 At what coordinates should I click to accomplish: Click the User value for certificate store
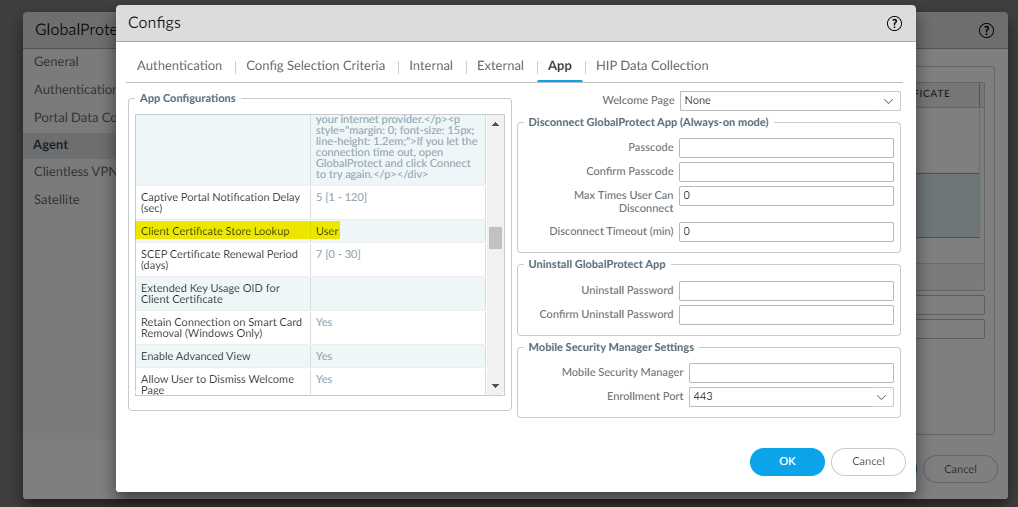(x=327, y=231)
